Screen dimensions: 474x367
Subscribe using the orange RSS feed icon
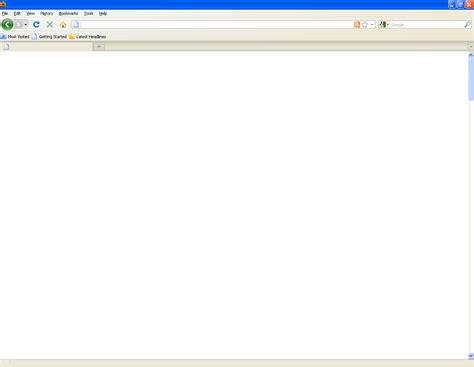(357, 24)
